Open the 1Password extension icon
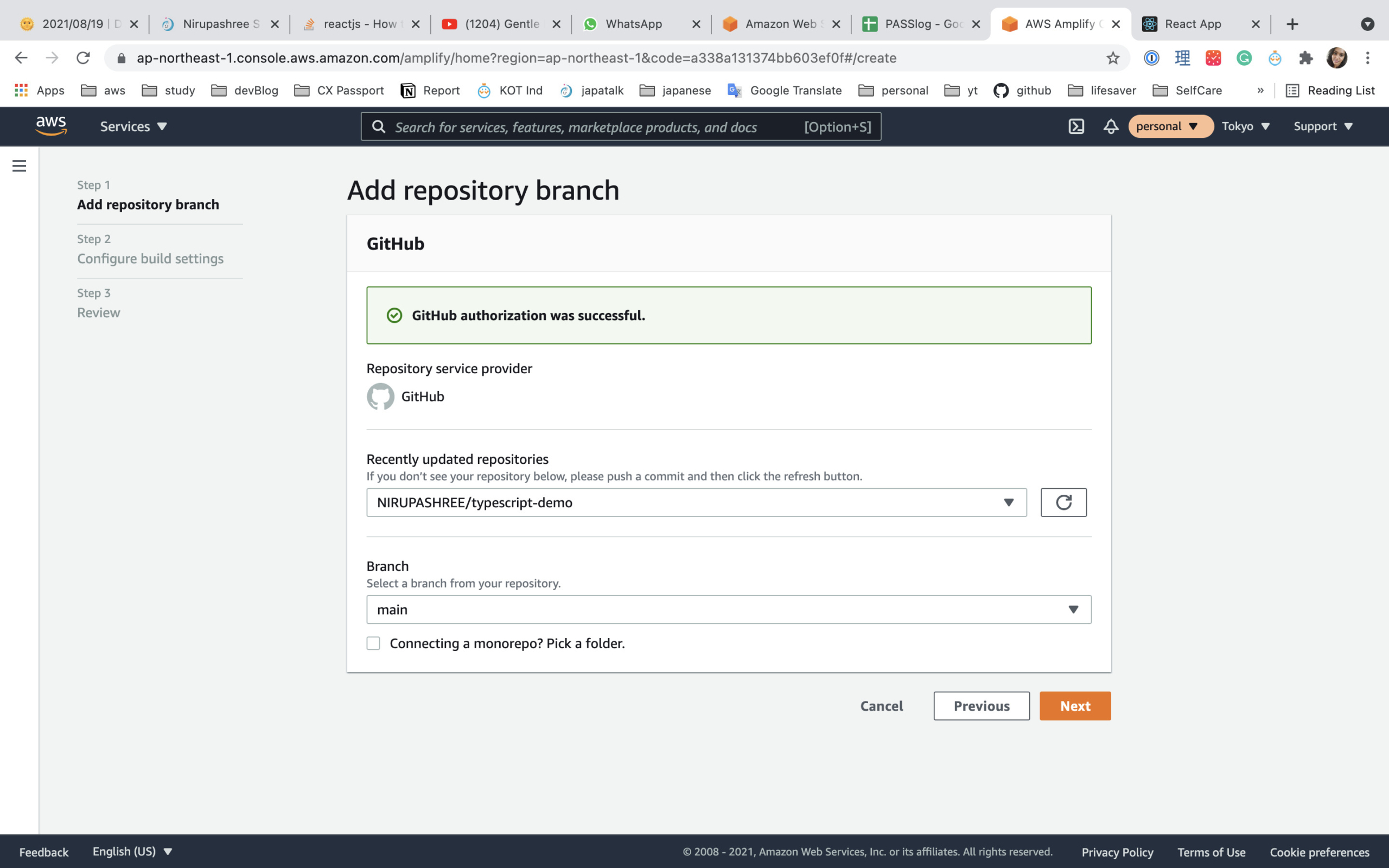Image resolution: width=1389 pixels, height=868 pixels. (1151, 58)
